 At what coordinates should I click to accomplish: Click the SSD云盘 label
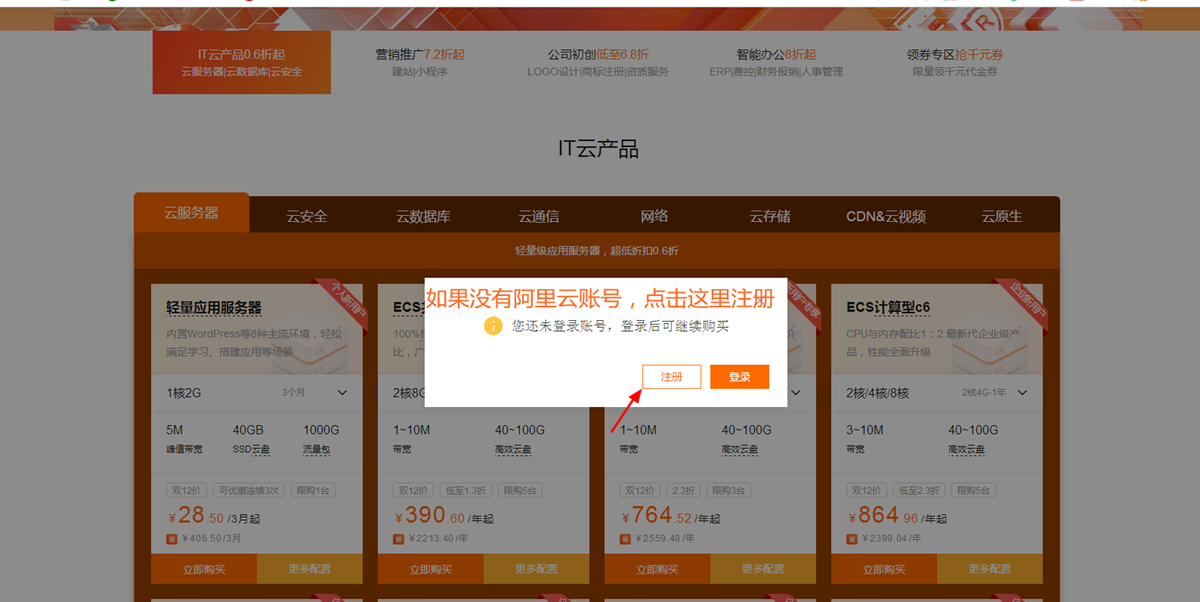click(251, 450)
